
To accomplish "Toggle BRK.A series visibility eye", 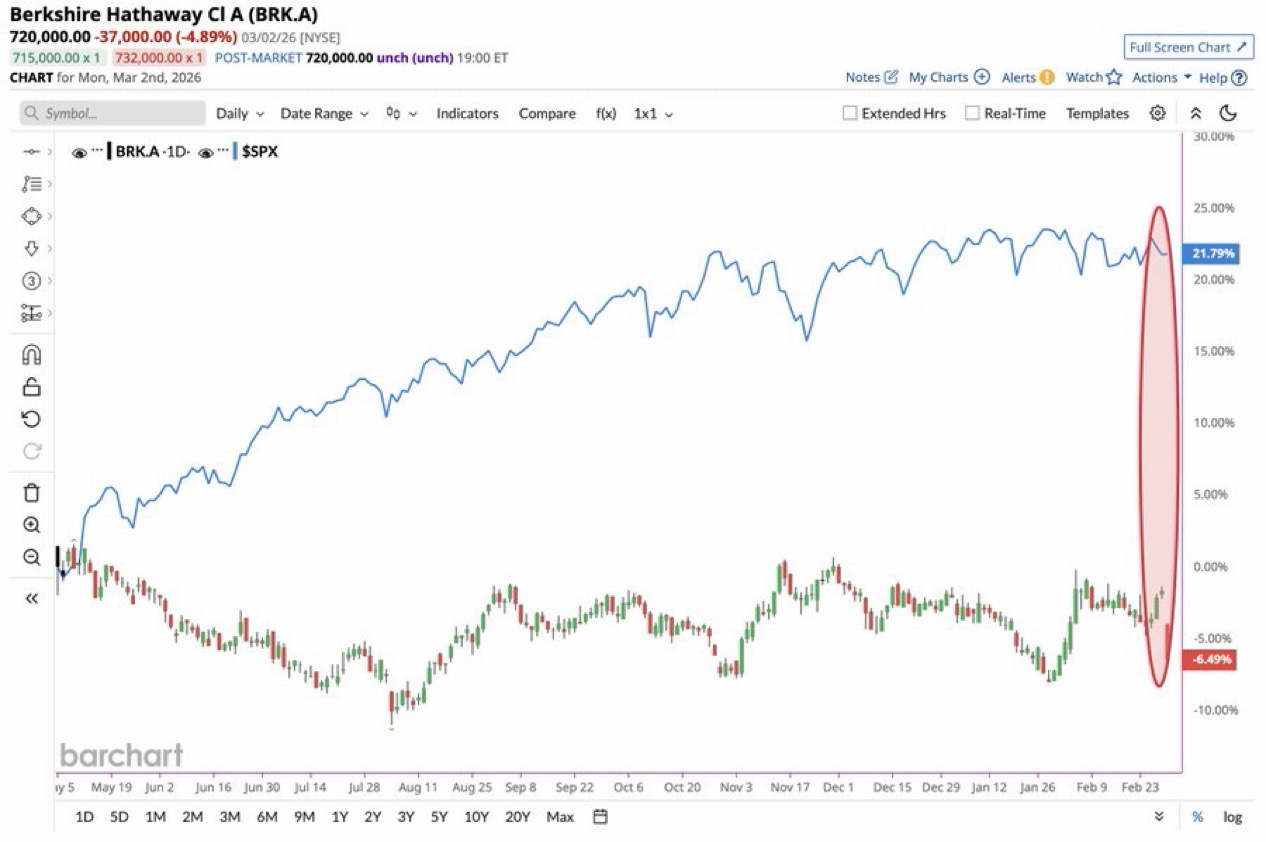I will (x=79, y=153).
